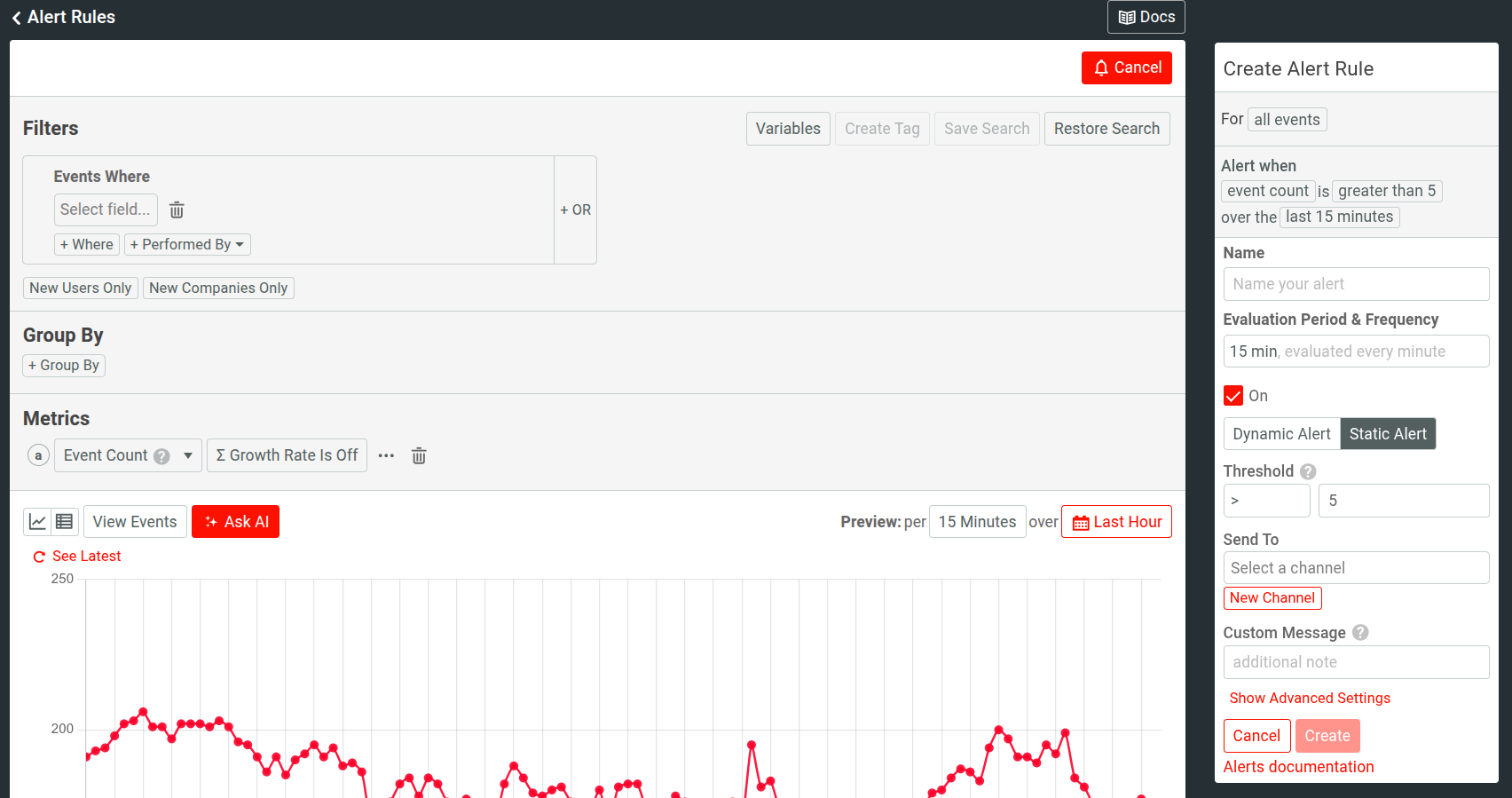Delete the filter with its trash icon
Screen dimensions: 1512x798
tap(177, 210)
